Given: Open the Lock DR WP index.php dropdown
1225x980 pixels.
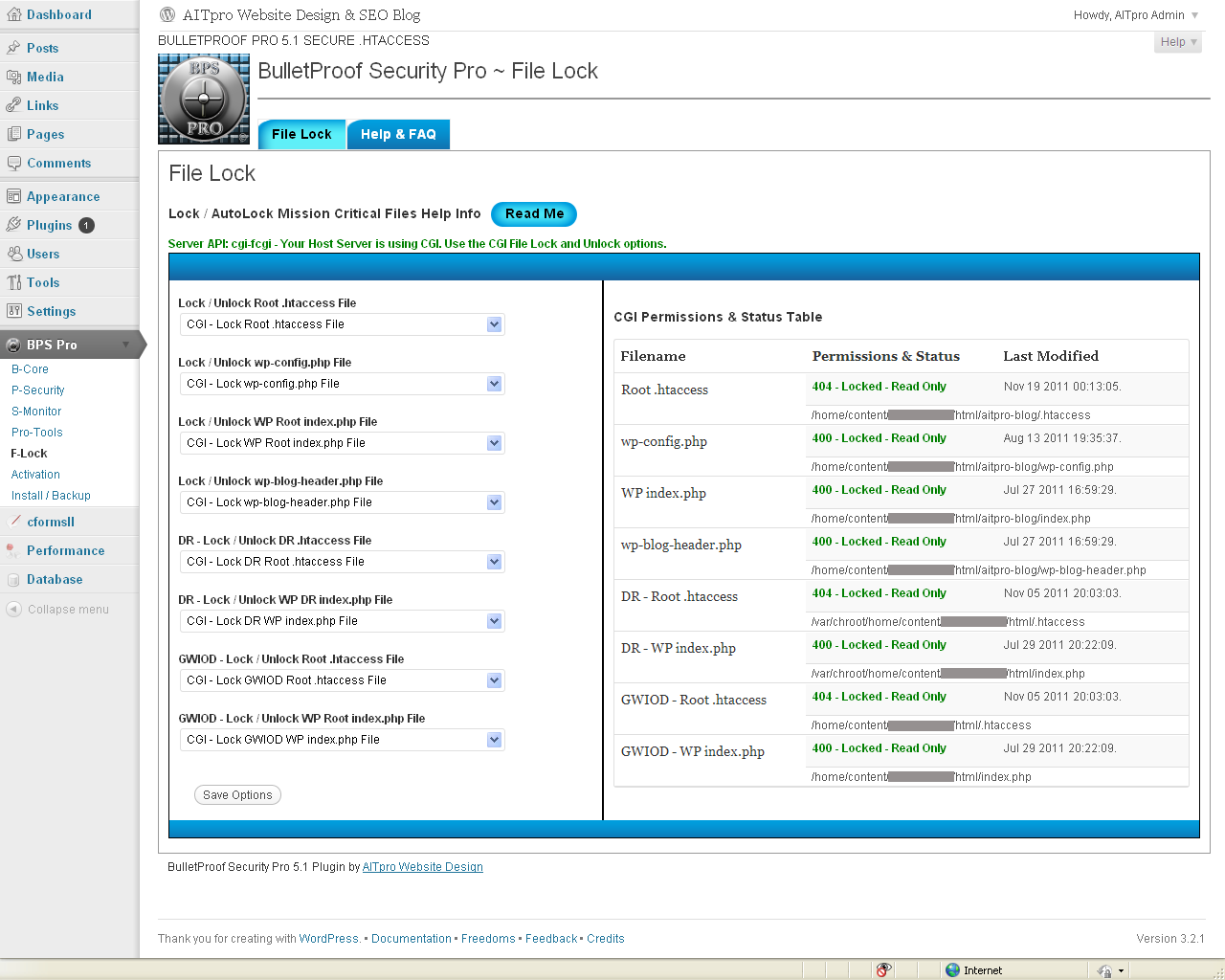Looking at the screenshot, I should tap(342, 621).
